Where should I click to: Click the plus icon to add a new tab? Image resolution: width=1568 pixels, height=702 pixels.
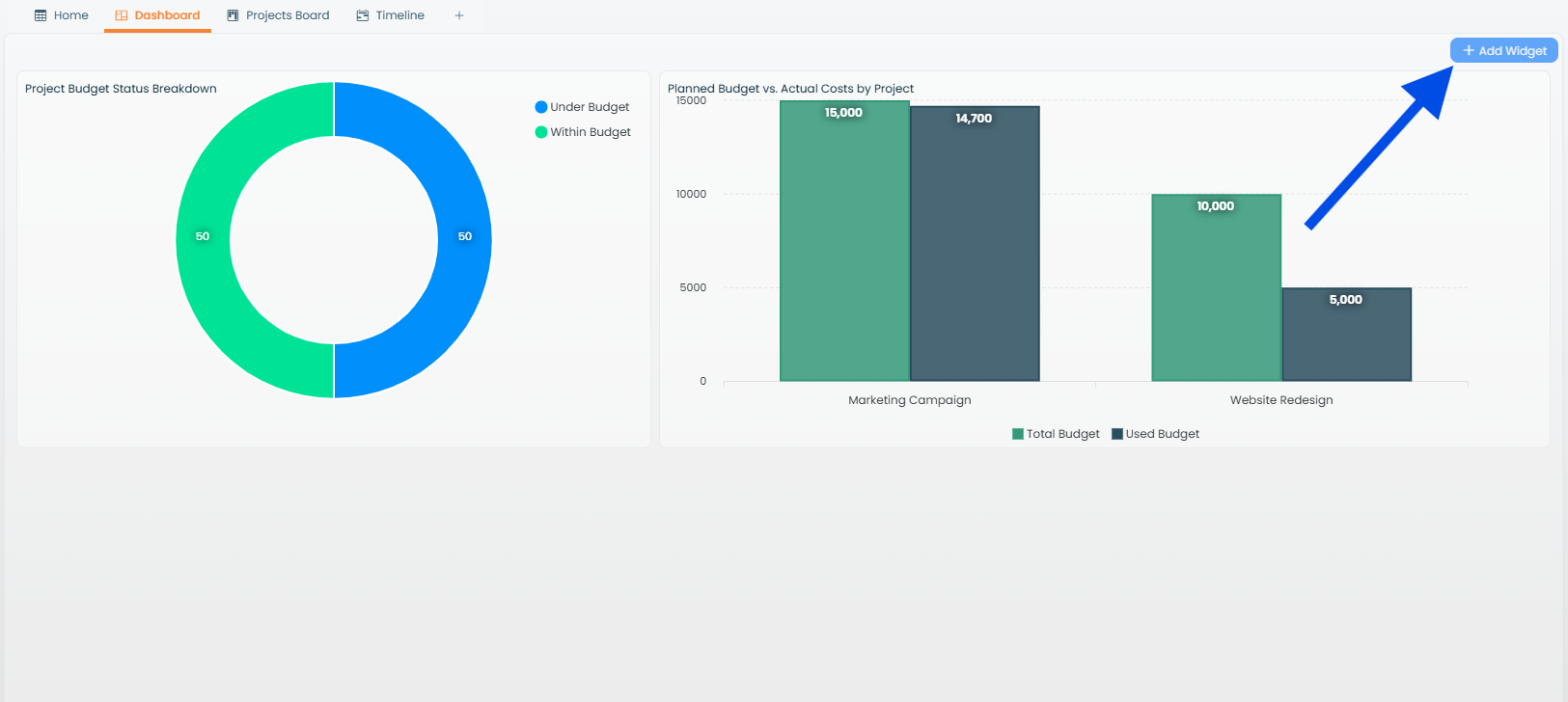coord(459,15)
